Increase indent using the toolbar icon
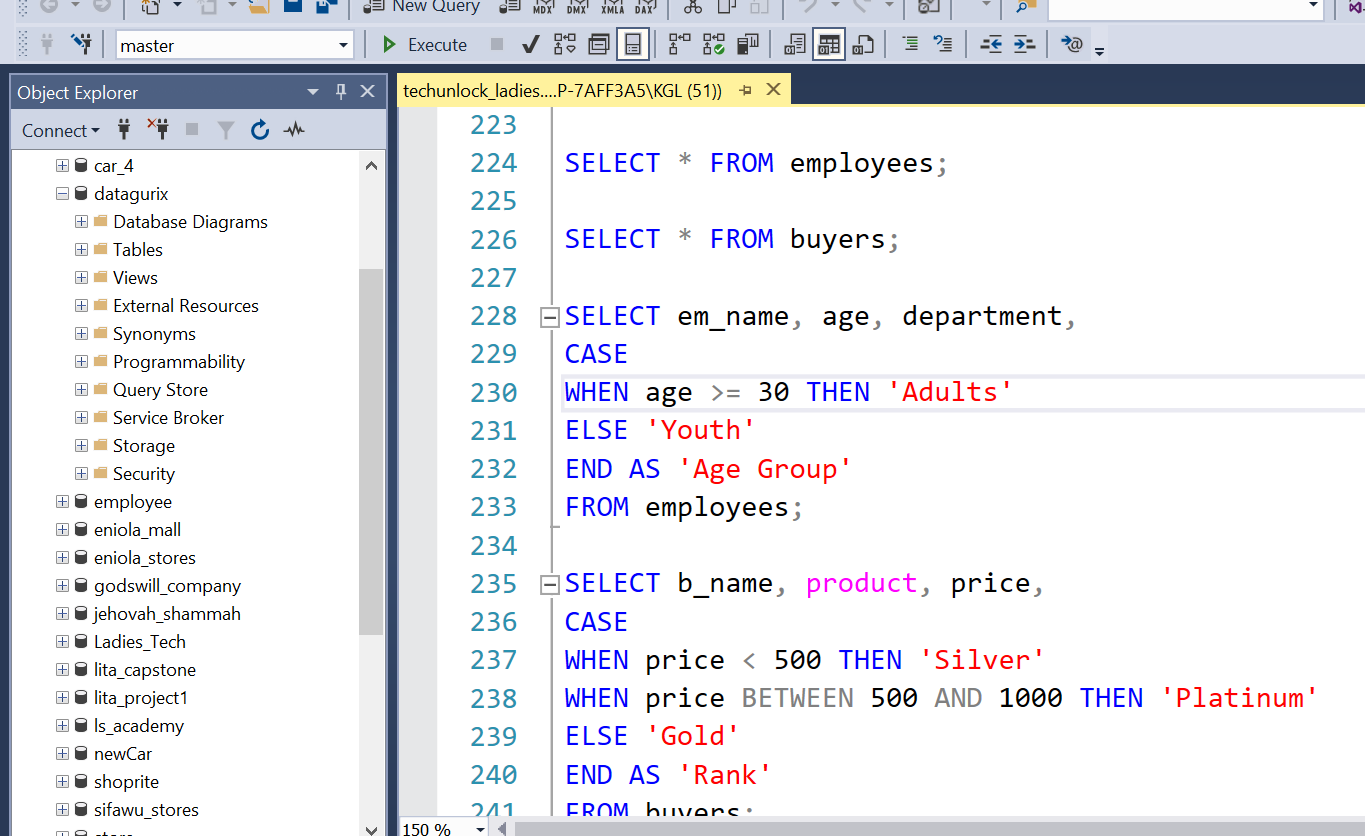Screen dimensions: 1365x836 pyautogui.click(x=1023, y=45)
